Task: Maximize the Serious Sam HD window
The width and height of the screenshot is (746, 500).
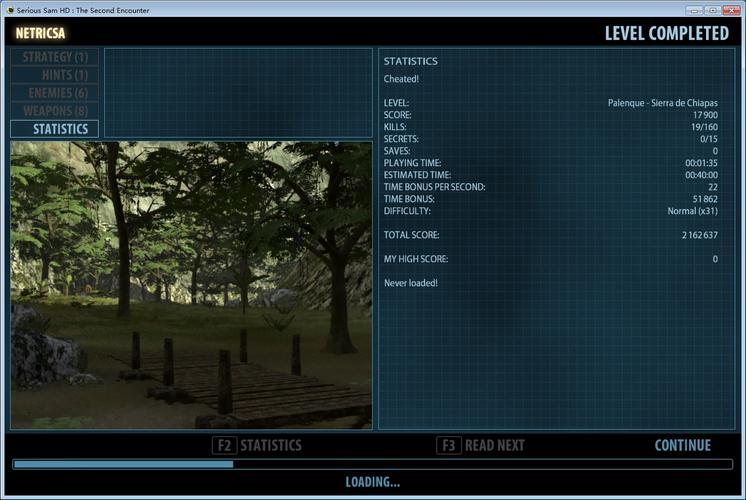Action: click(713, 10)
